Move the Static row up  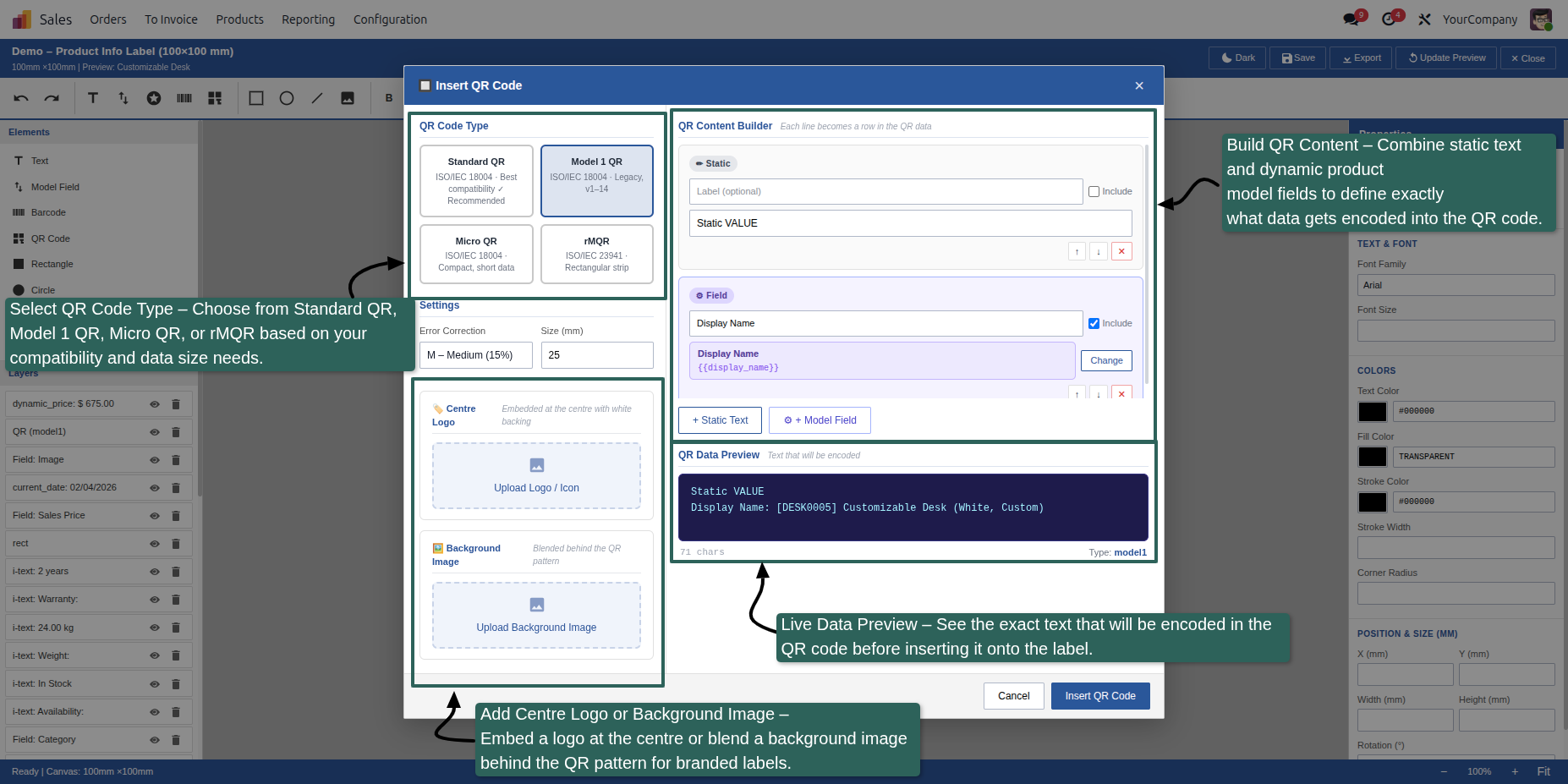[1077, 251]
